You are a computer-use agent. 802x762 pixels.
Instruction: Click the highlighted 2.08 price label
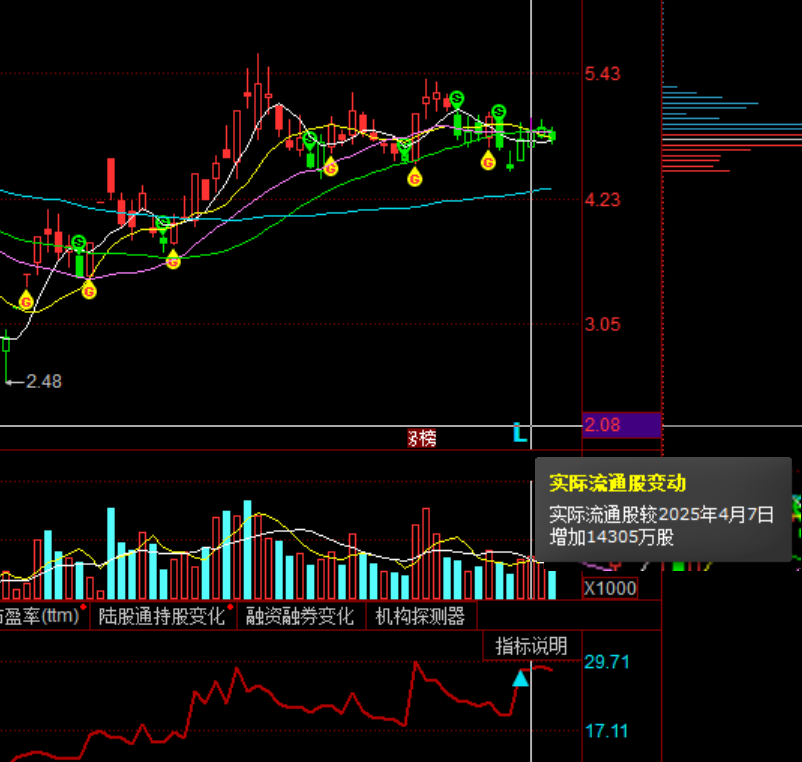(621, 425)
